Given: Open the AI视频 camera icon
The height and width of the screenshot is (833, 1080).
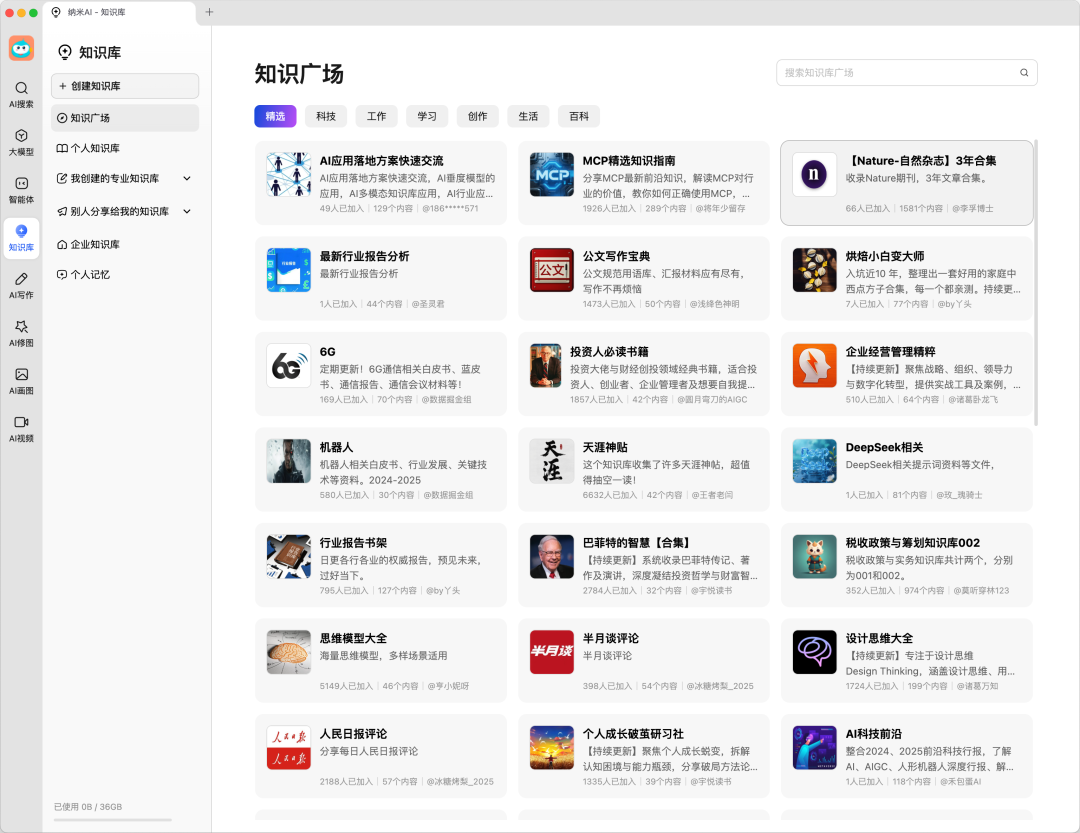Looking at the screenshot, I should (x=21, y=429).
